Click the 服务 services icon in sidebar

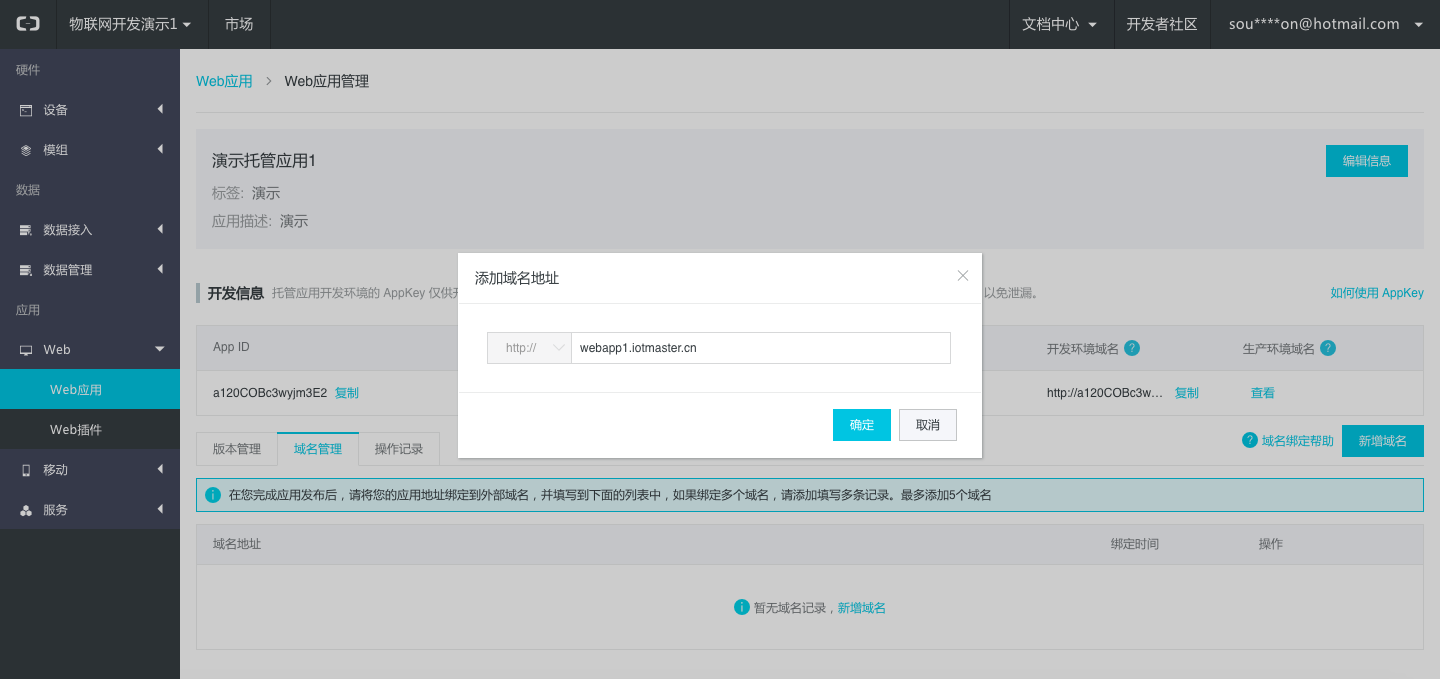pyautogui.click(x=26, y=510)
